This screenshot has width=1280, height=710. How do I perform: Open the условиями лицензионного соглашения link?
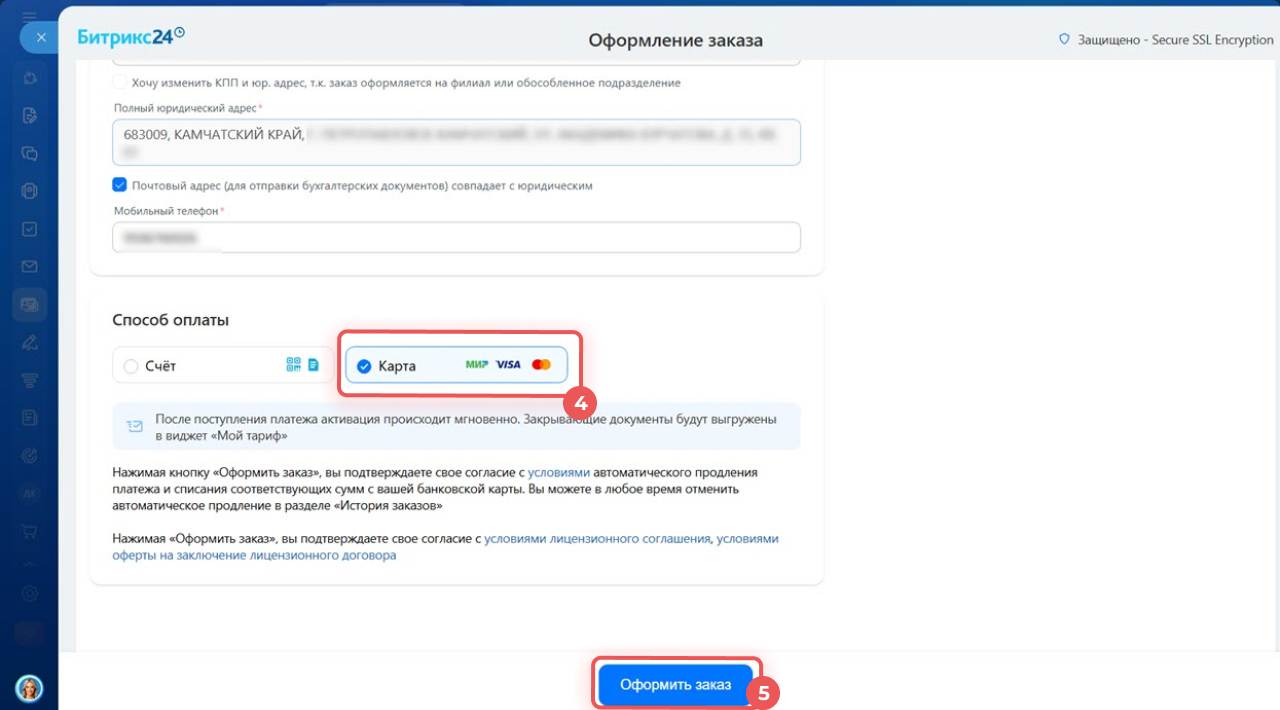click(x=597, y=538)
